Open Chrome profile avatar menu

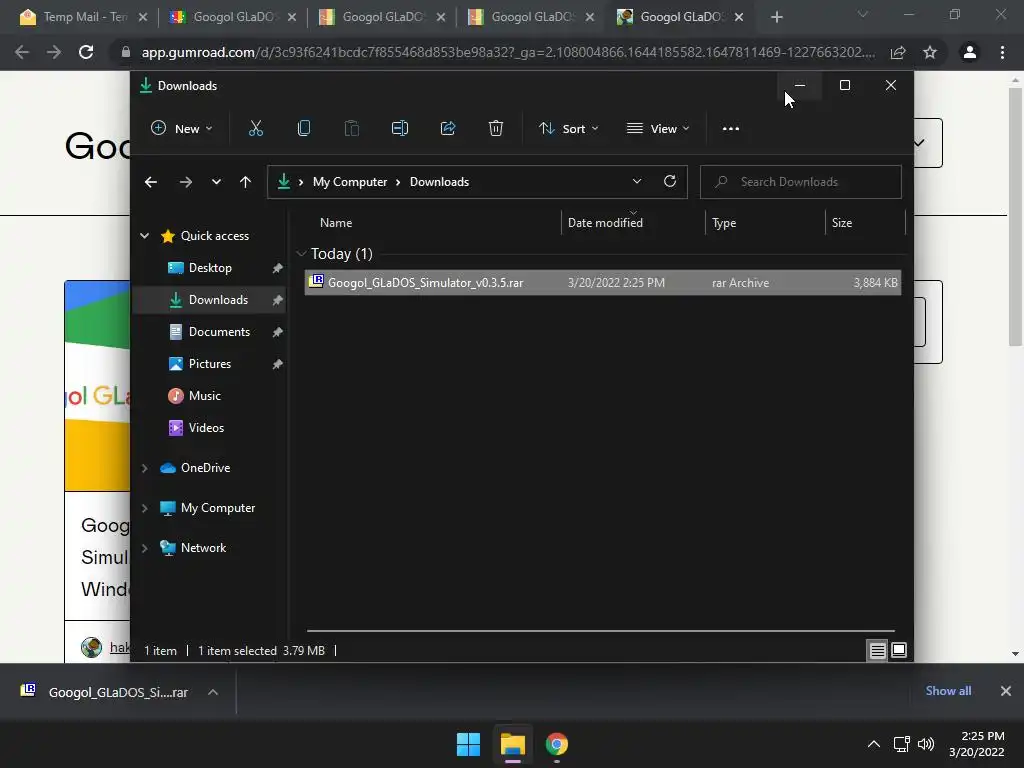(970, 52)
